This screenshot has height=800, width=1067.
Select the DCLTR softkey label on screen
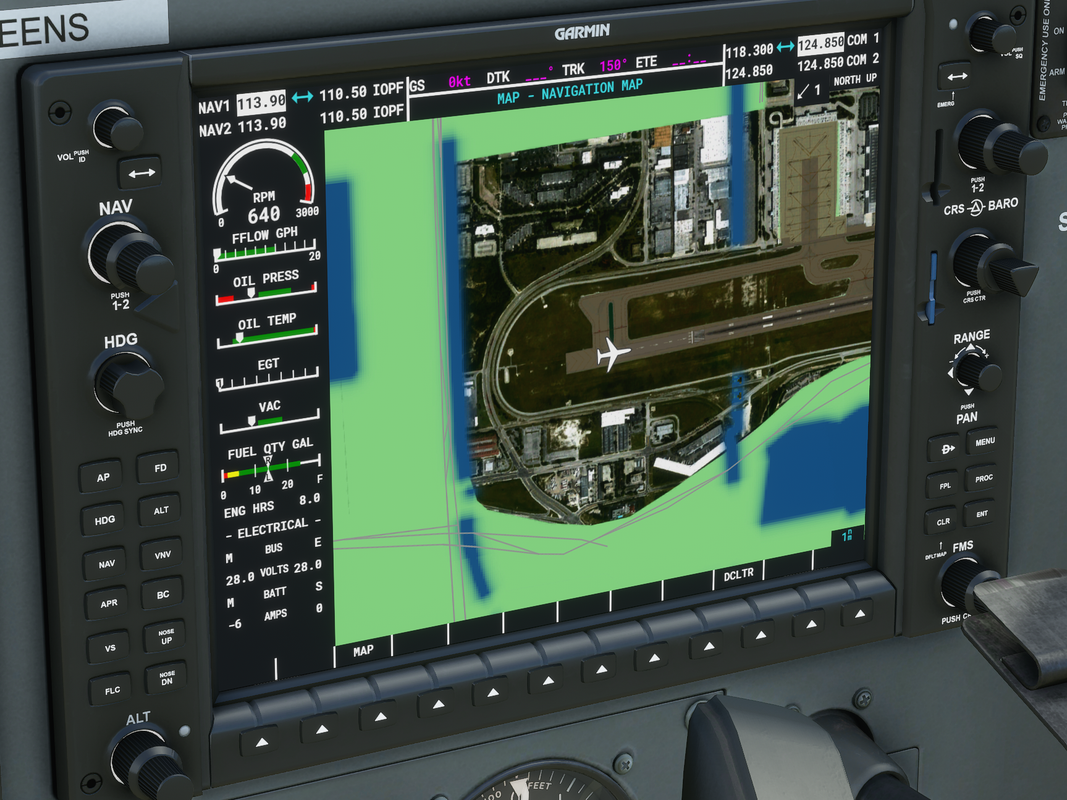(738, 574)
